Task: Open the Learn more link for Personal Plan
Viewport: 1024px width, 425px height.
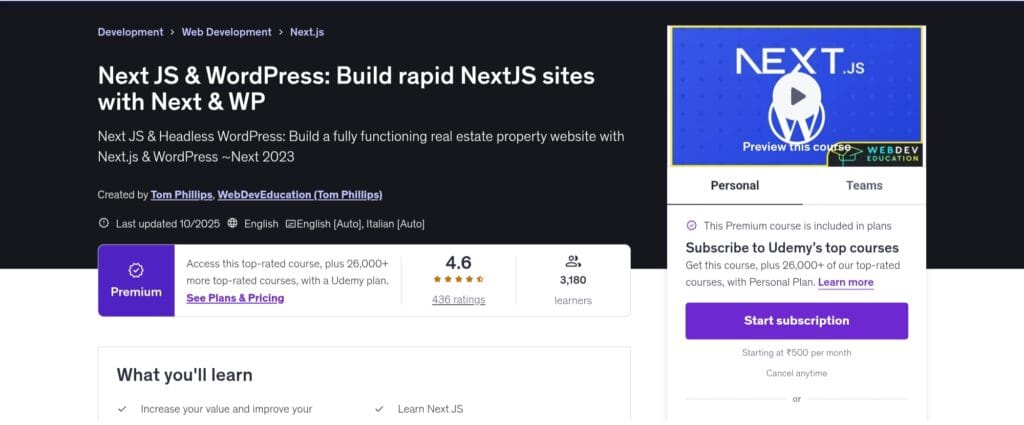Action: [x=845, y=283]
